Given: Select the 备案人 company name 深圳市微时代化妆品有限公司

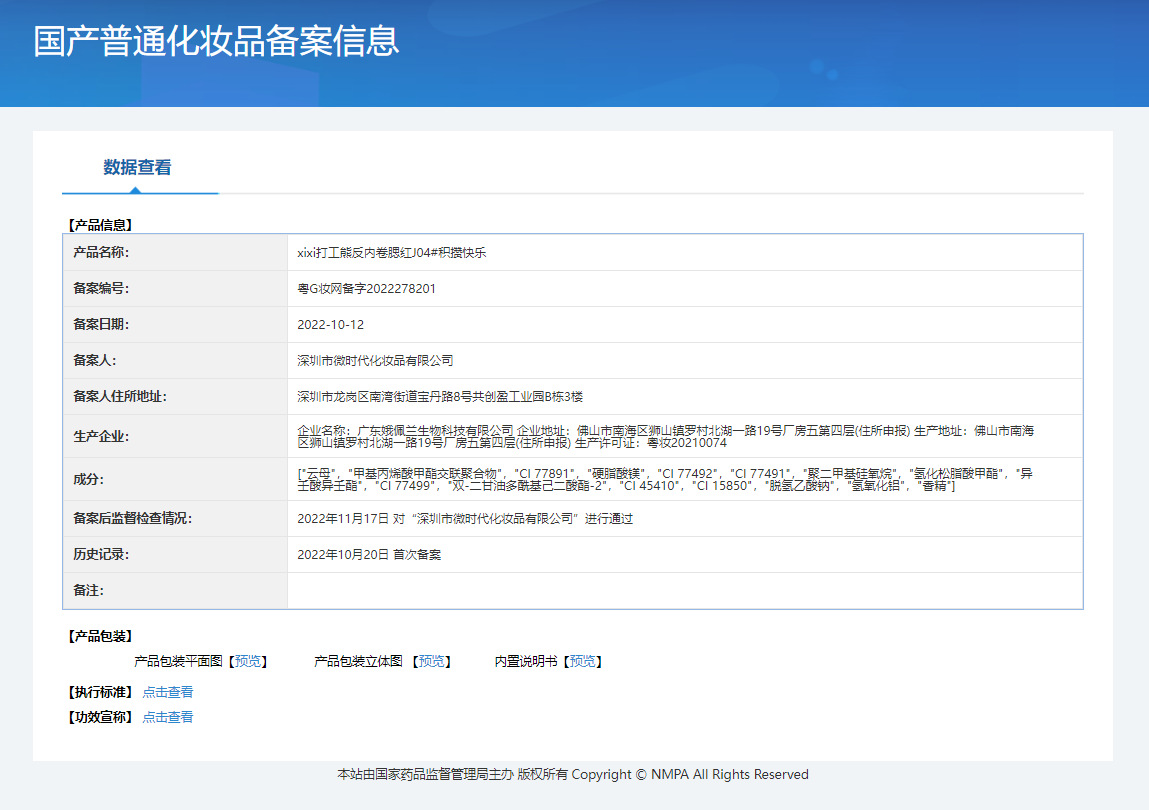Looking at the screenshot, I should click(x=375, y=361).
